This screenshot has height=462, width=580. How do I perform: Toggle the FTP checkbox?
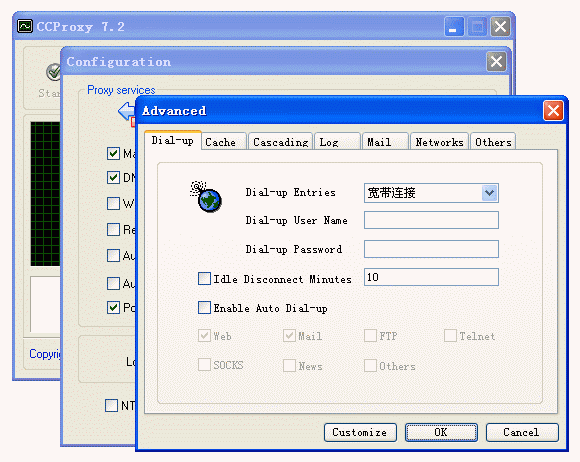pos(370,336)
